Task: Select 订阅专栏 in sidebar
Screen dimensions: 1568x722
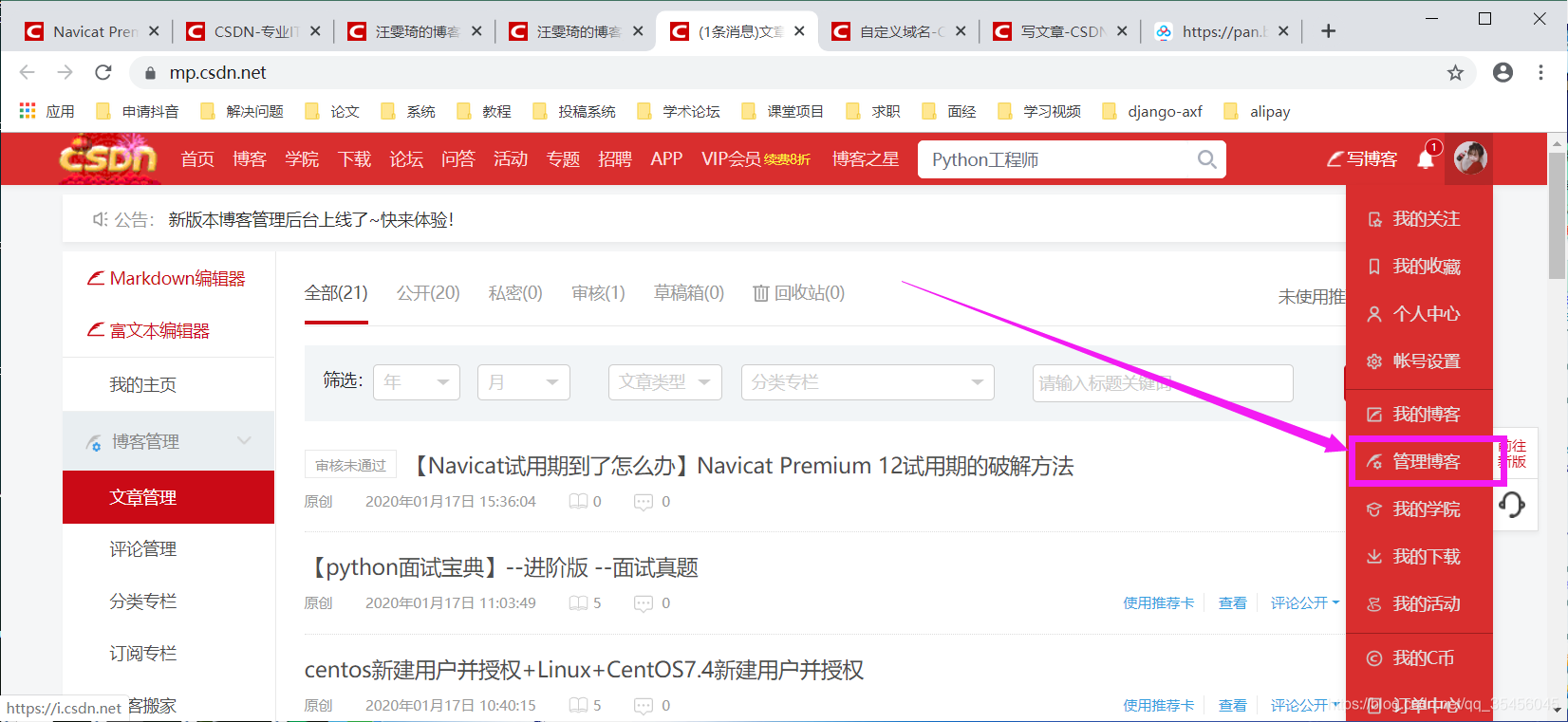Action: (x=142, y=654)
